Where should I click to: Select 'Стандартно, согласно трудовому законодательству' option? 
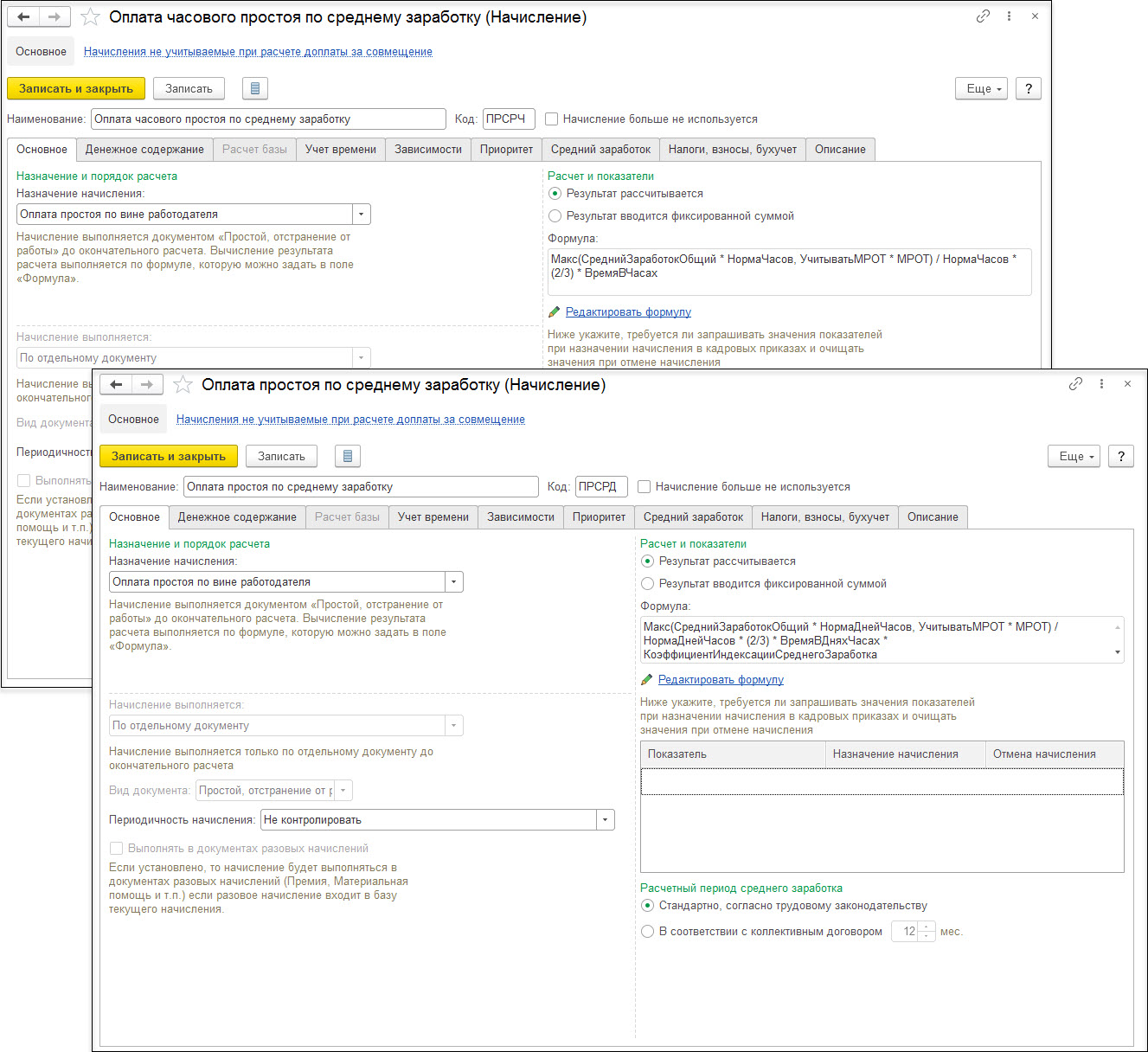tap(647, 906)
